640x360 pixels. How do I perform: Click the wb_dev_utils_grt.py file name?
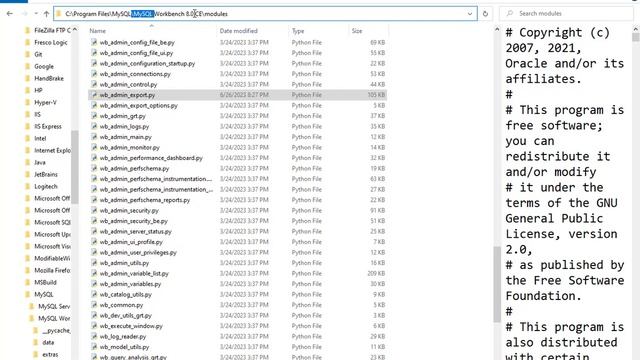click(126, 316)
